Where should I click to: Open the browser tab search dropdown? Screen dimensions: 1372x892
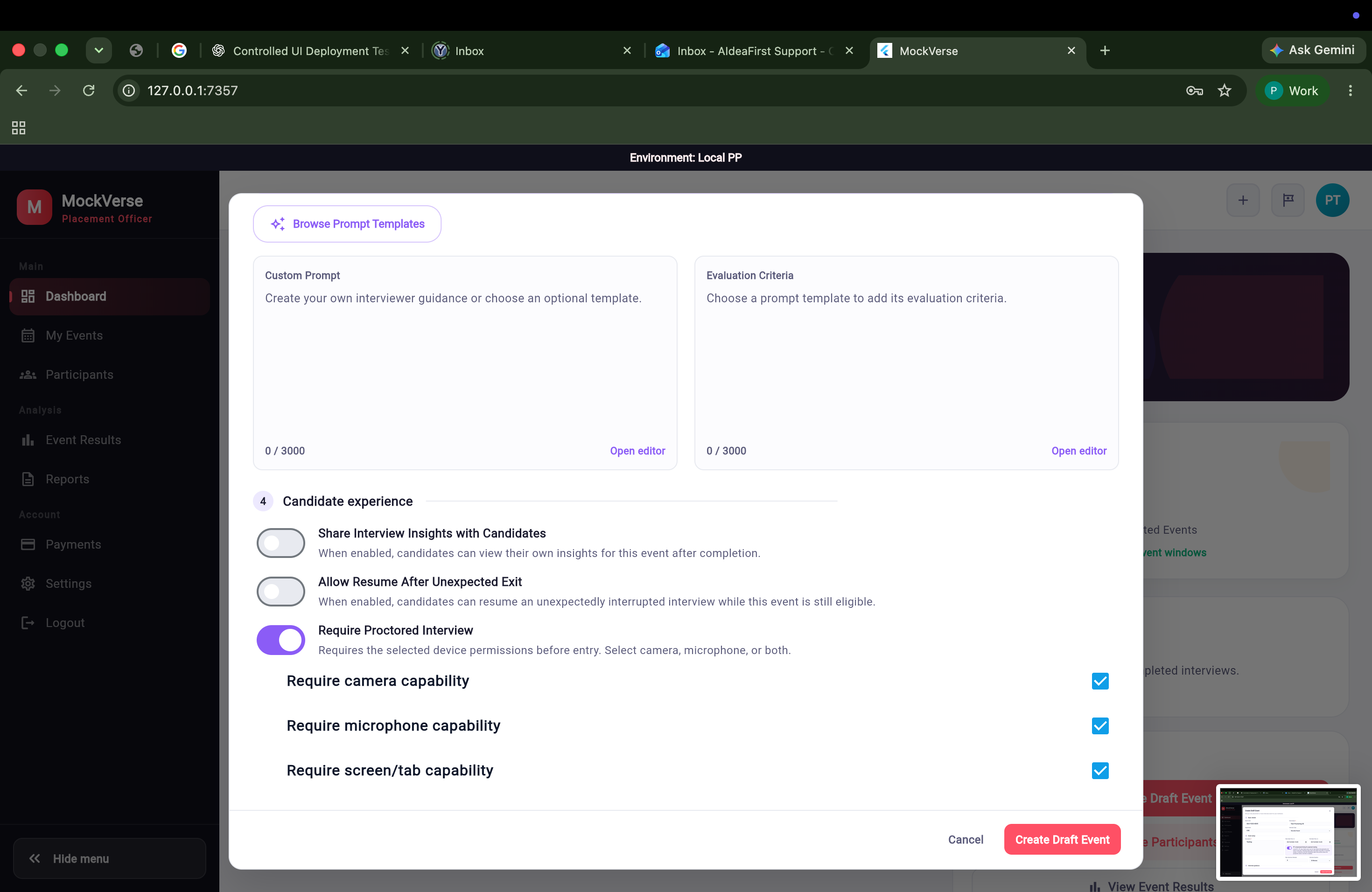coord(98,50)
